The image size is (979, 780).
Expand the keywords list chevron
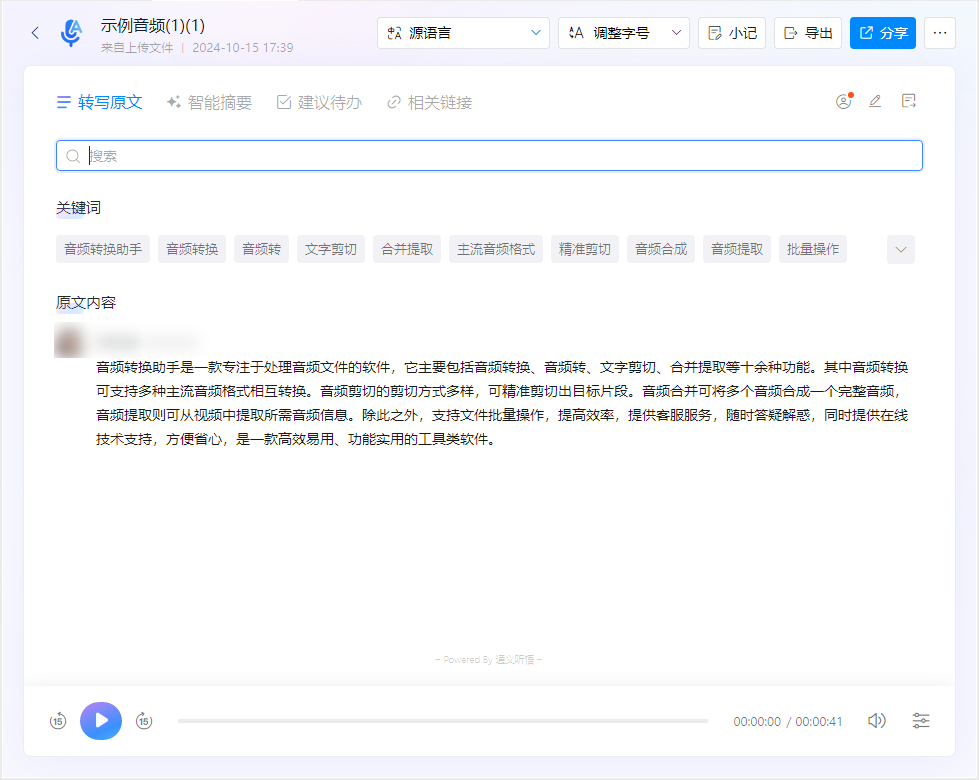(900, 250)
